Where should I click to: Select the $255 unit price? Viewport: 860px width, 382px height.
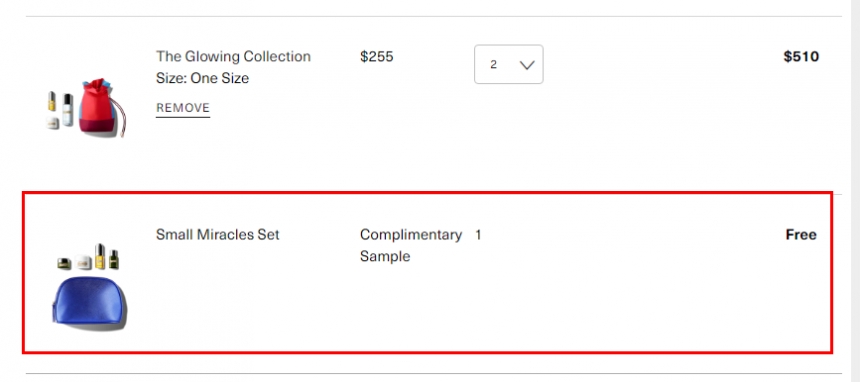click(x=377, y=57)
